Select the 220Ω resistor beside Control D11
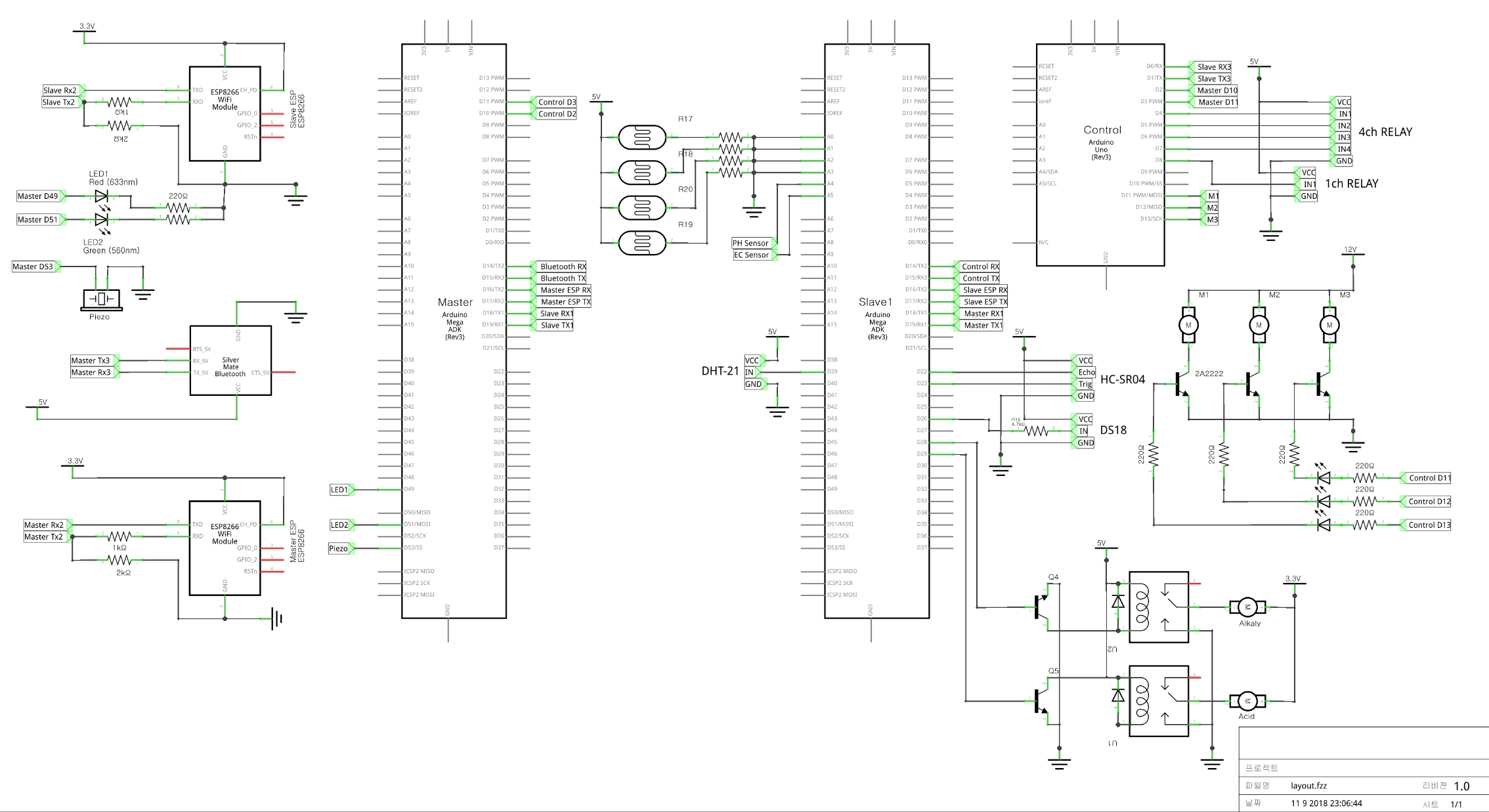Screen dimensions: 1489x812 tap(1364, 478)
